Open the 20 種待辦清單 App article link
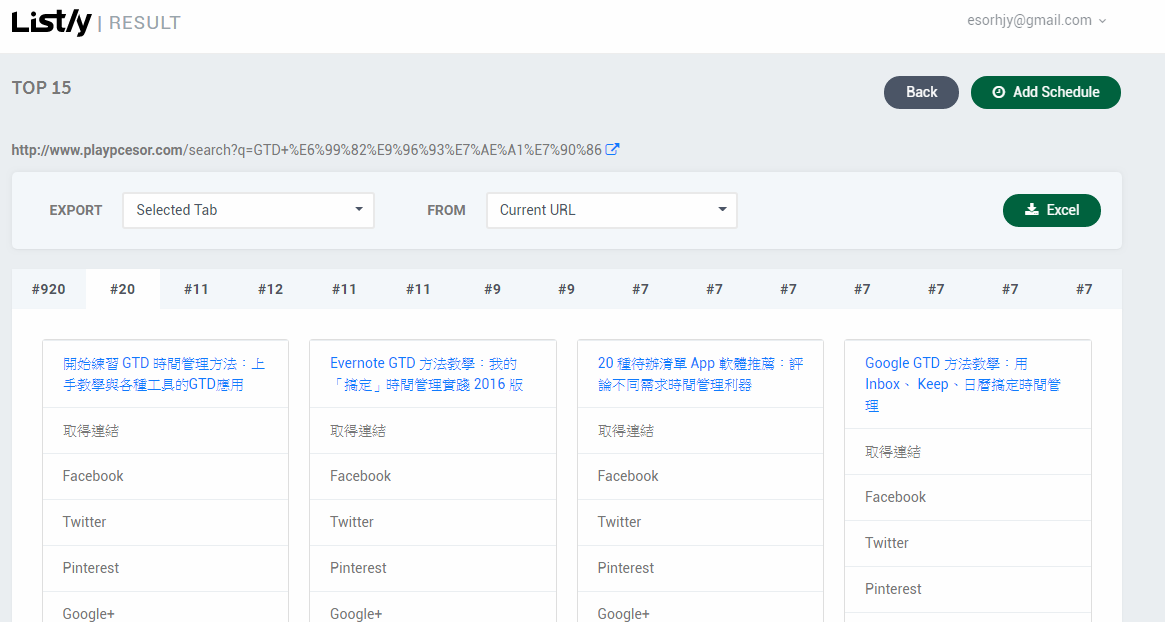 700,374
